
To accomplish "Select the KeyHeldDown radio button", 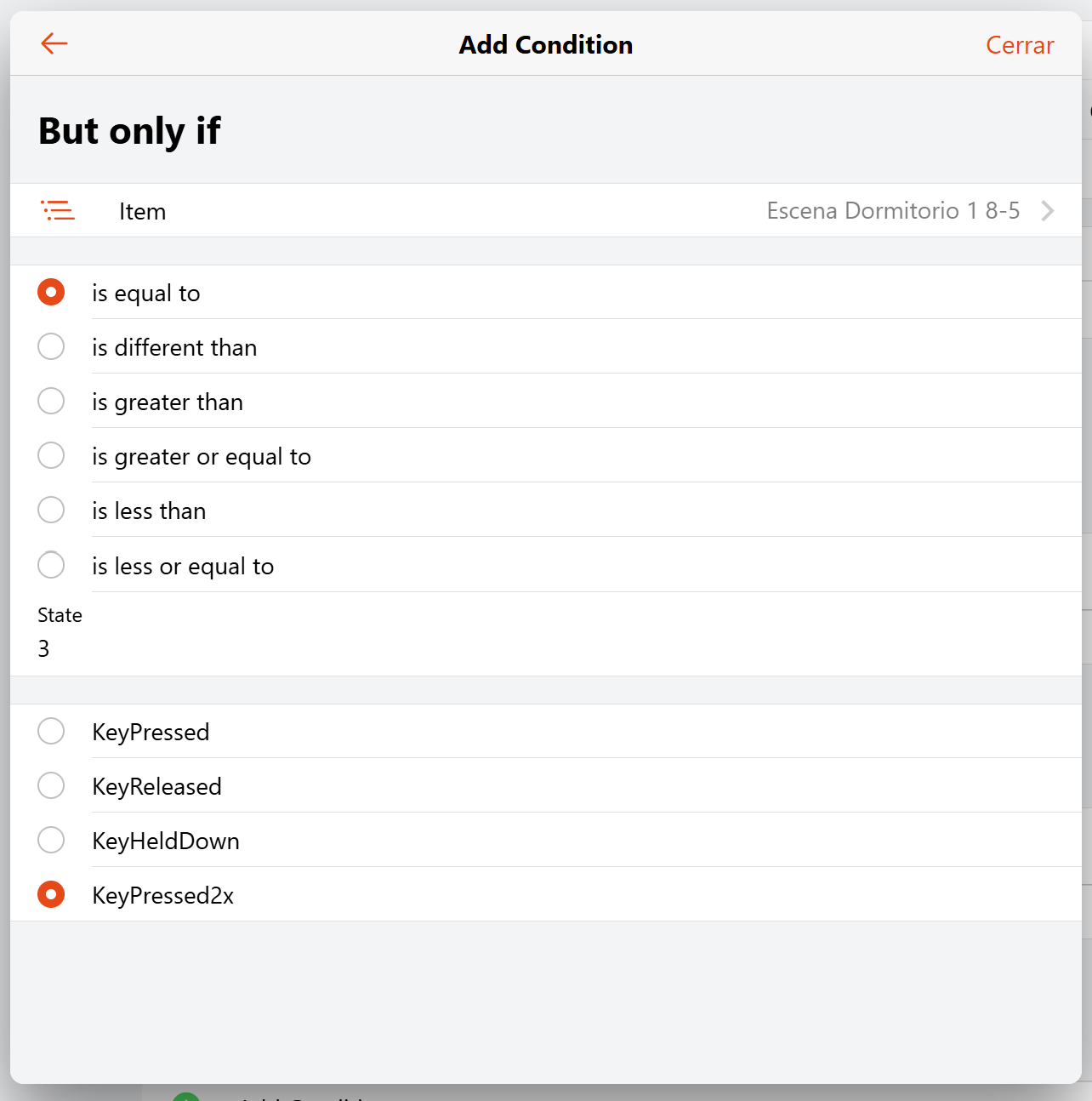I will point(51,841).
